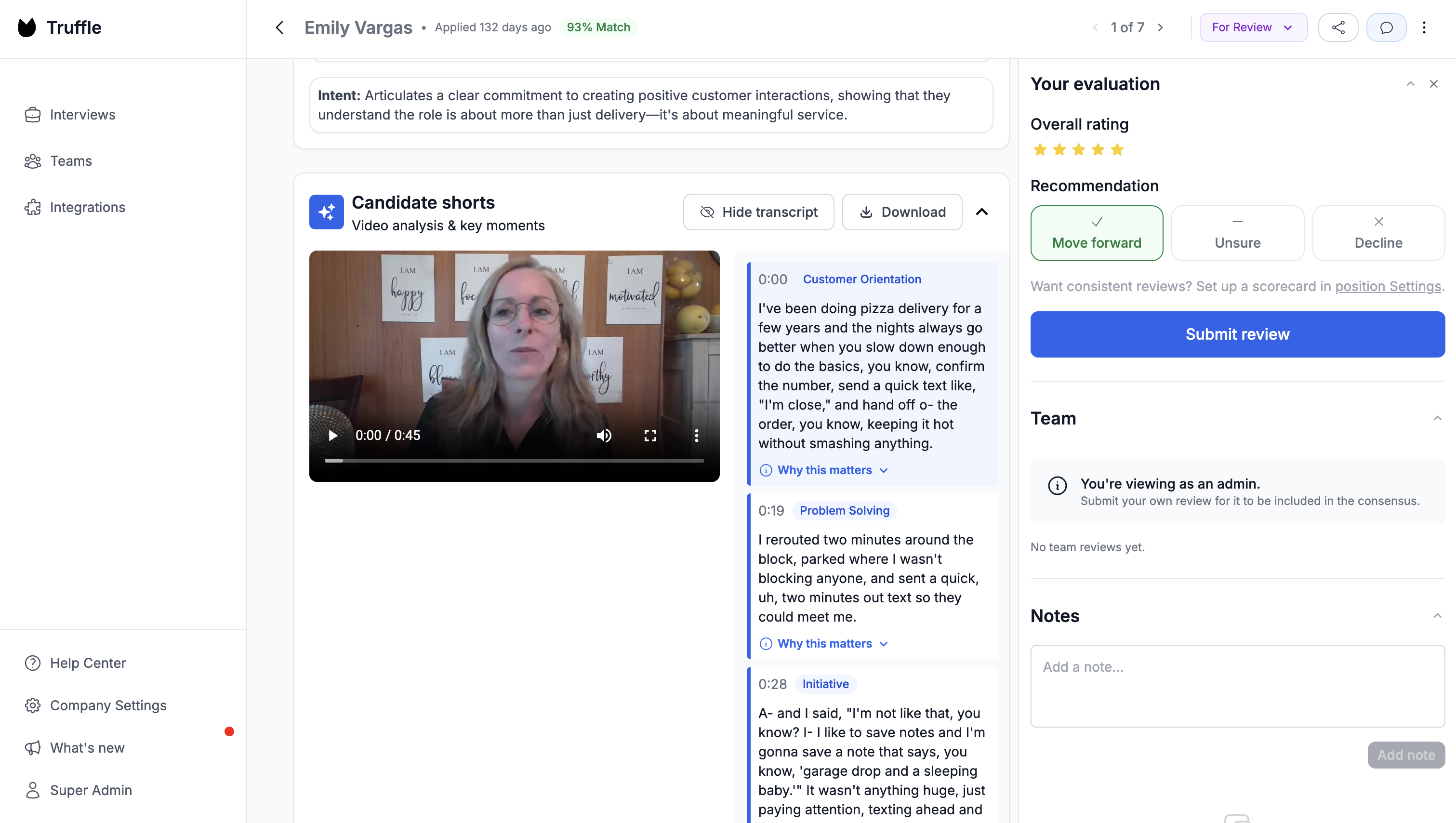Click the candidate name Emily Vargas

point(358,27)
